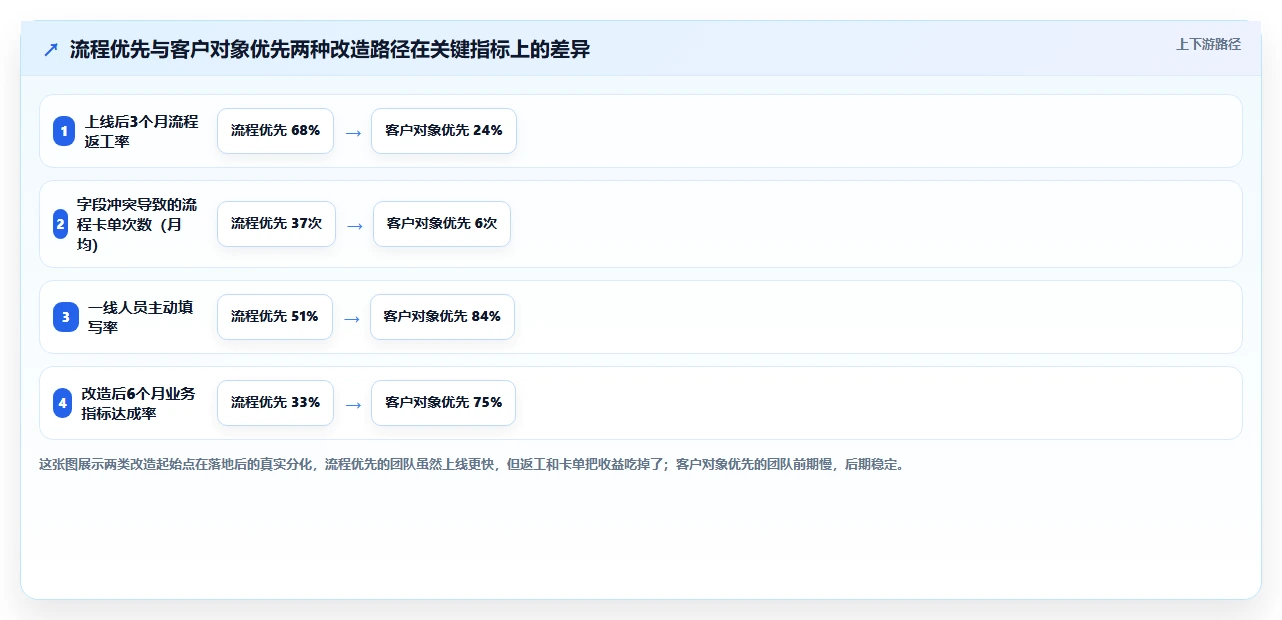Image resolution: width=1282 pixels, height=620 pixels.
Task: Click the 流程优先 51% chip
Action: pos(275,317)
